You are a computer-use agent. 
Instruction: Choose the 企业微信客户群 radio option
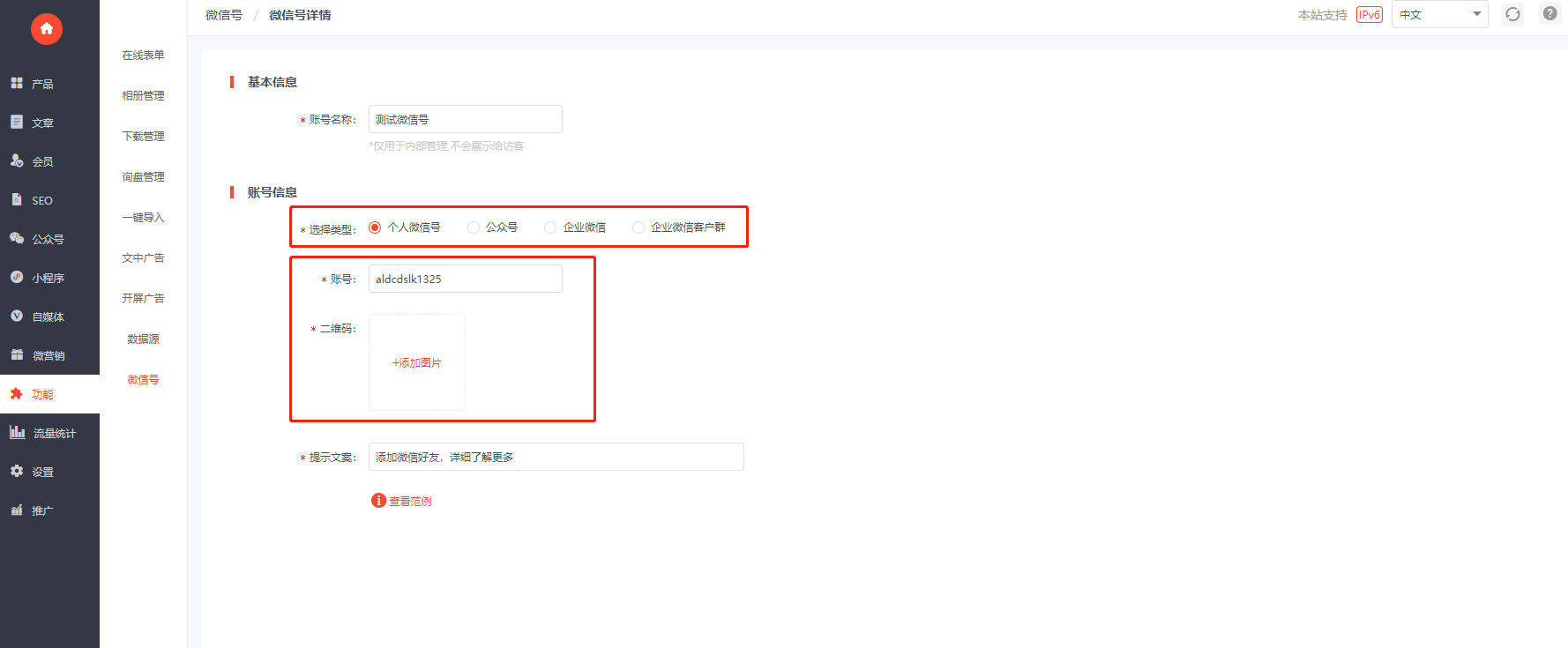[638, 227]
